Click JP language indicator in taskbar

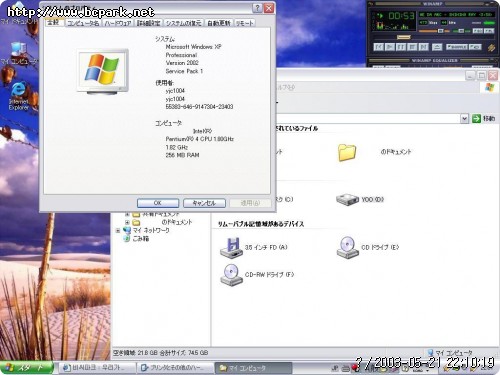(335, 368)
